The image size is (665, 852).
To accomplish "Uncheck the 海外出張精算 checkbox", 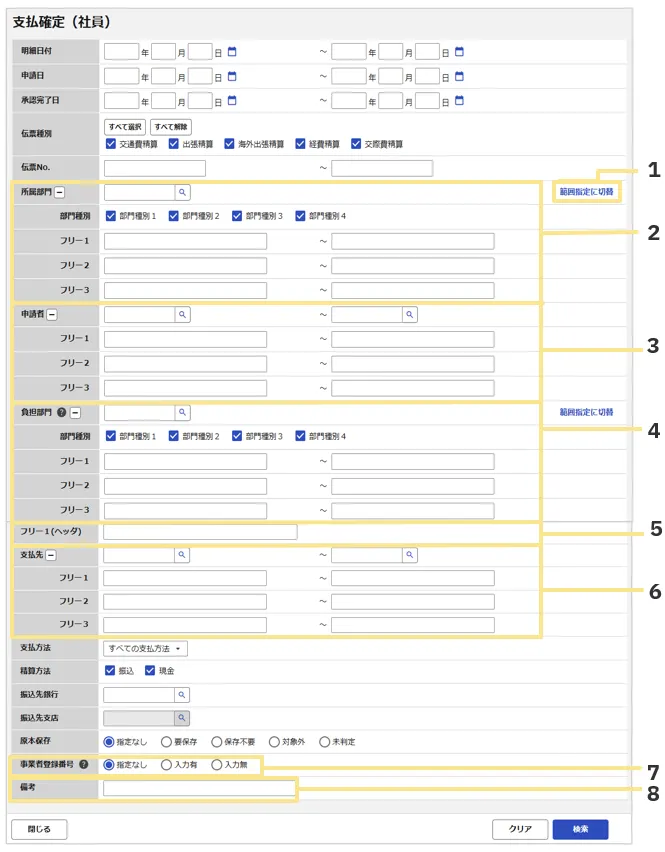I will point(230,144).
